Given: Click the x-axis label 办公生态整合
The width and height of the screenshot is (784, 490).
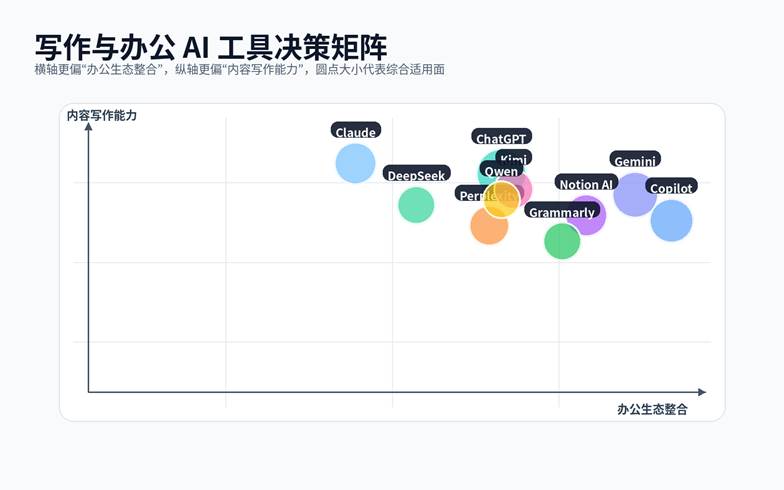Looking at the screenshot, I should pyautogui.click(x=652, y=410).
